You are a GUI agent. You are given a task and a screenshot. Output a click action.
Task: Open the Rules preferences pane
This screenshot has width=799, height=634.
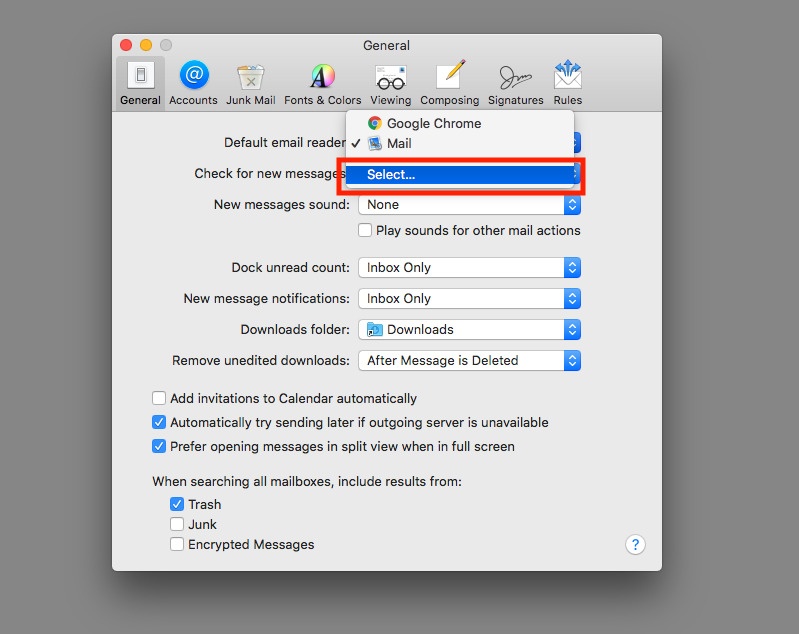[568, 84]
